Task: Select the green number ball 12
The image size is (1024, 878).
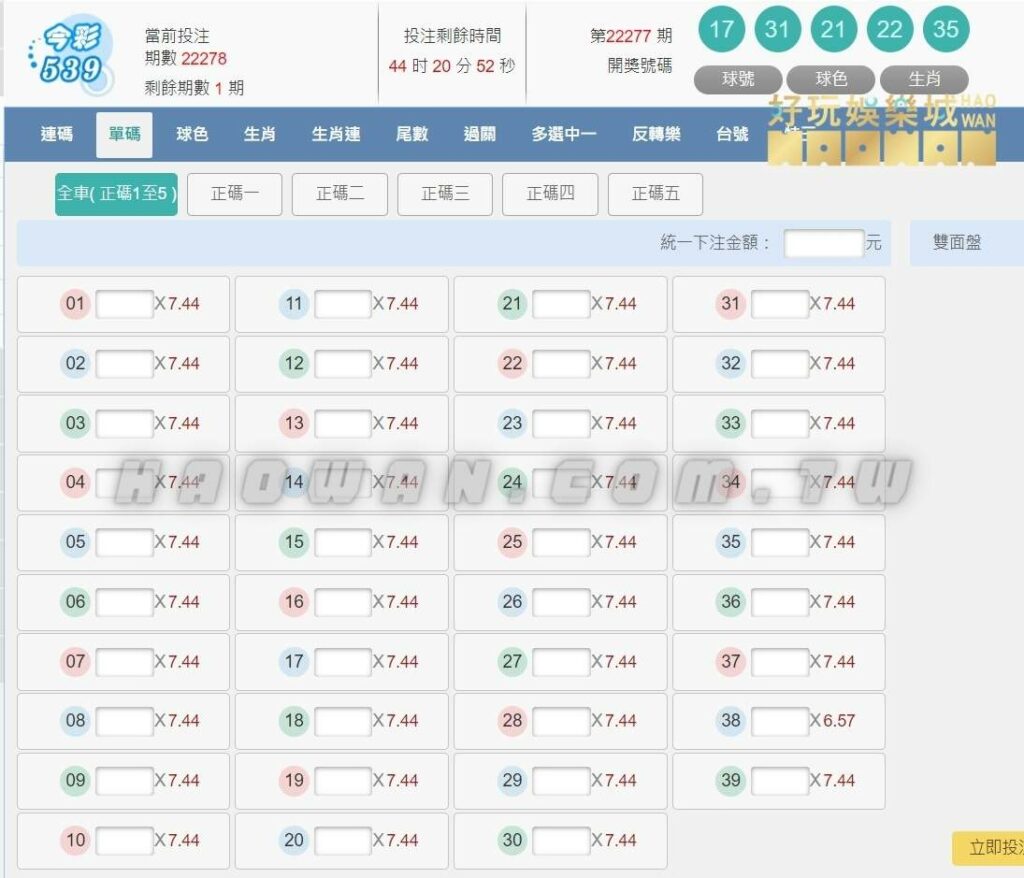Action: [x=294, y=363]
